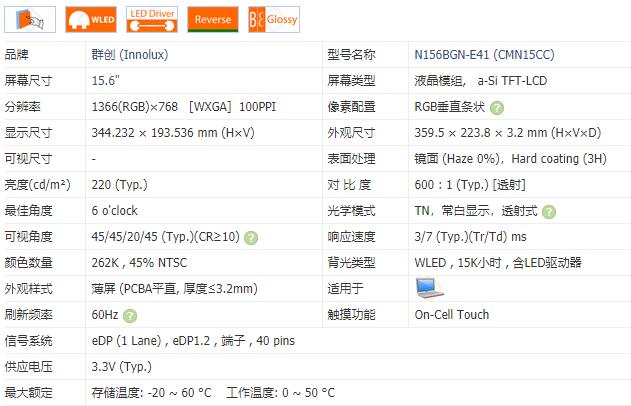Viewport: 631px width, 406px height.
Task: Select the 344.232 × 193.536 mm display size
Action: pyautogui.click(x=173, y=132)
